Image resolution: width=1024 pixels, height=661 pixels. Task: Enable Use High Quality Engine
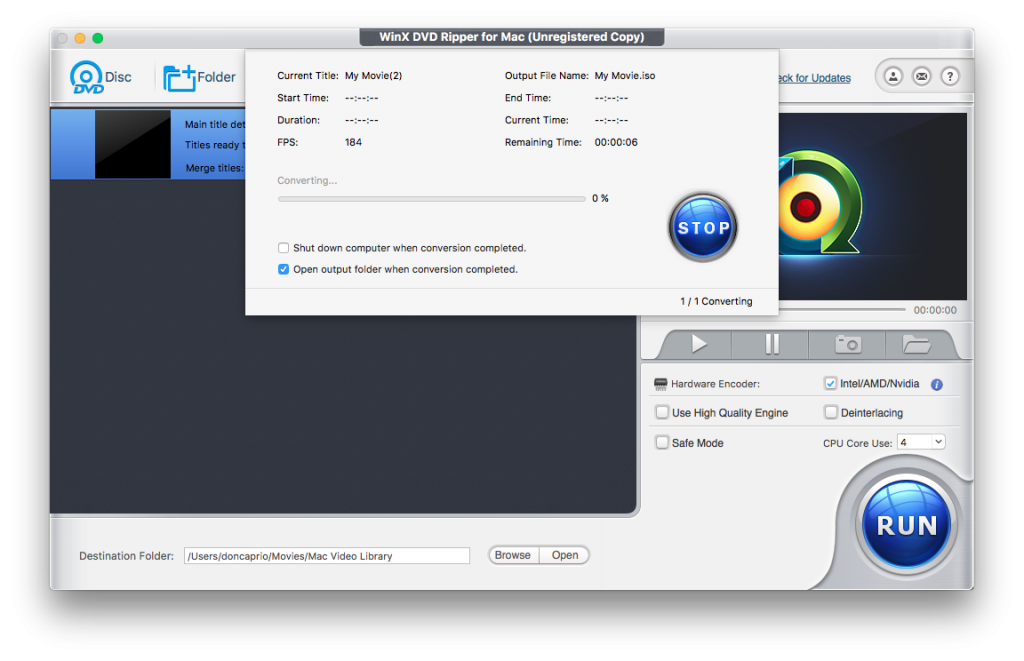click(662, 412)
